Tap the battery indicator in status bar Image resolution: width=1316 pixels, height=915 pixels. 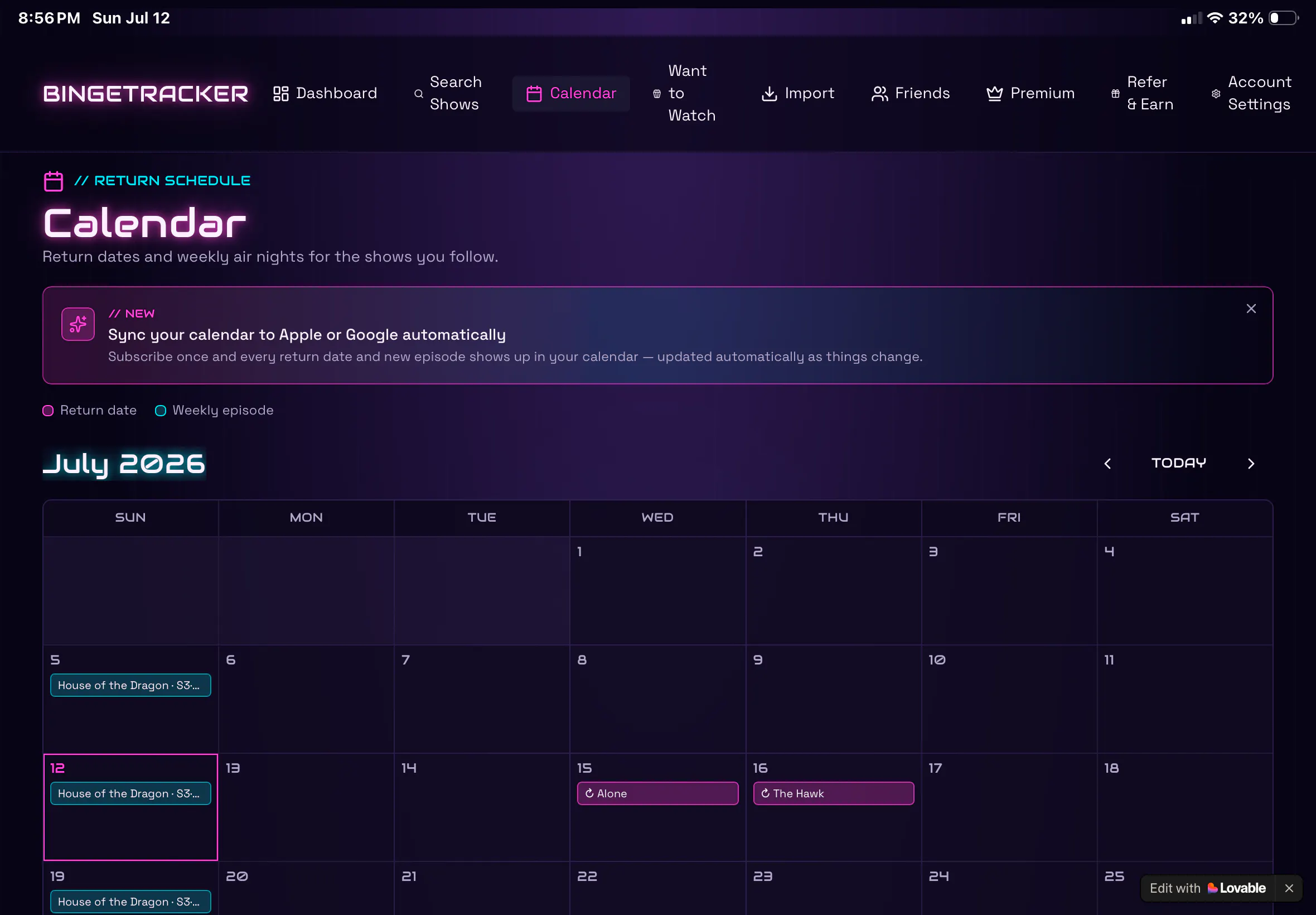pyautogui.click(x=1283, y=18)
